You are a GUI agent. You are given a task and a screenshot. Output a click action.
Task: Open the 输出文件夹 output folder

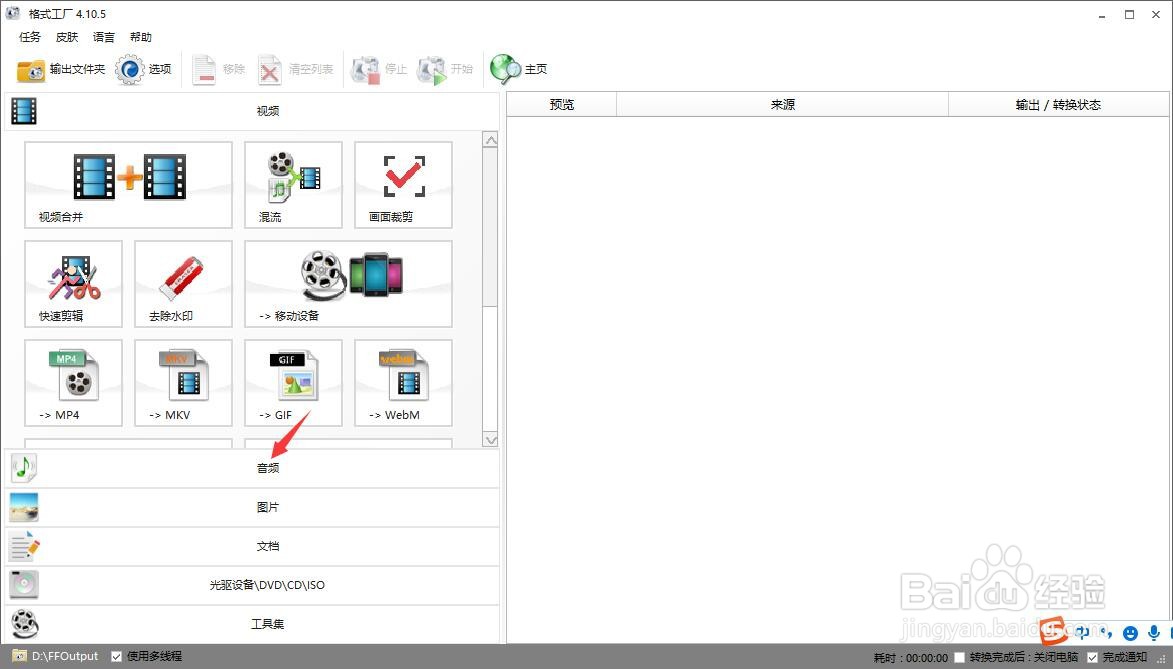[x=61, y=70]
